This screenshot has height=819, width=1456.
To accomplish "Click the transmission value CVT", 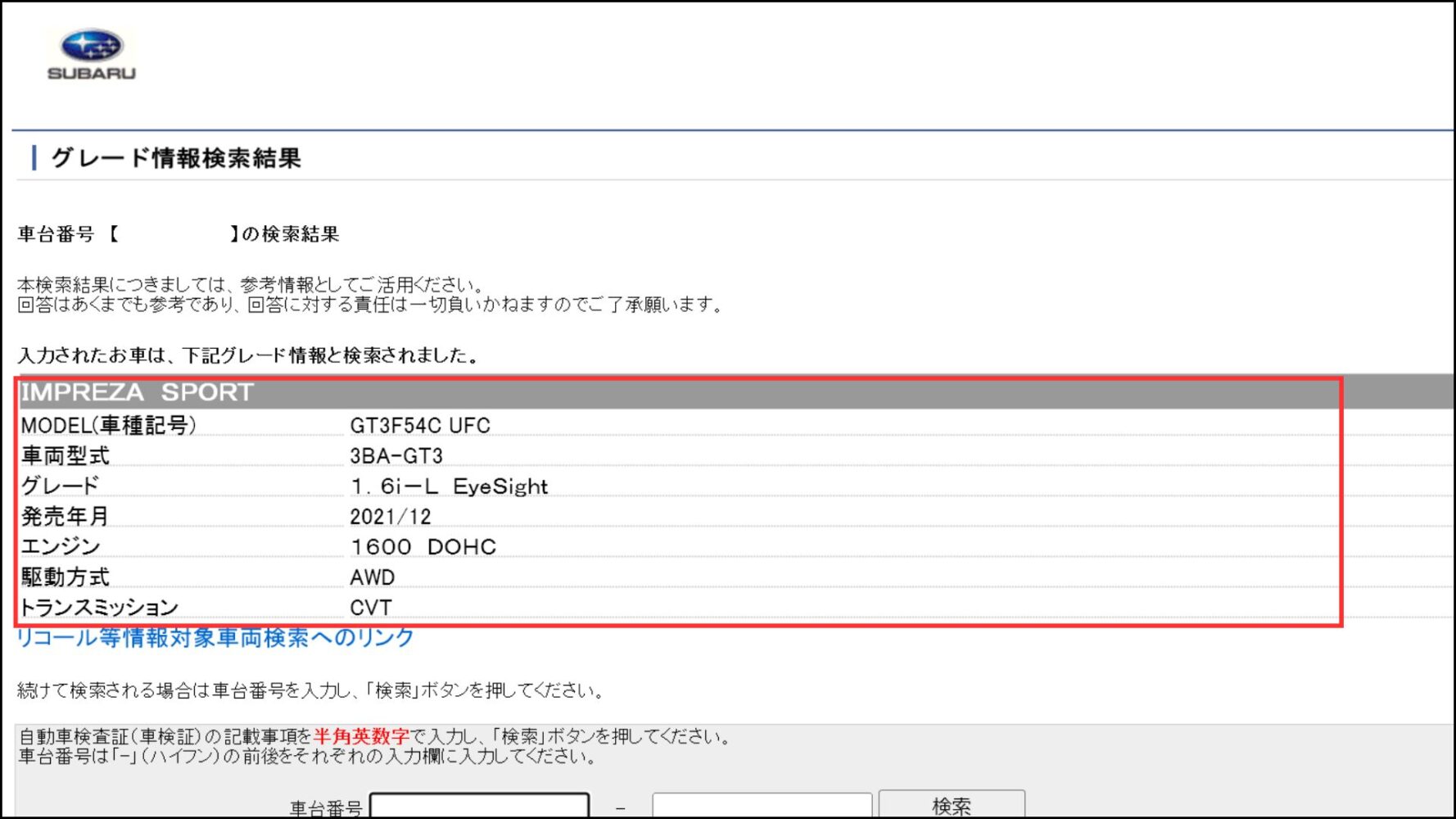I will [x=371, y=608].
